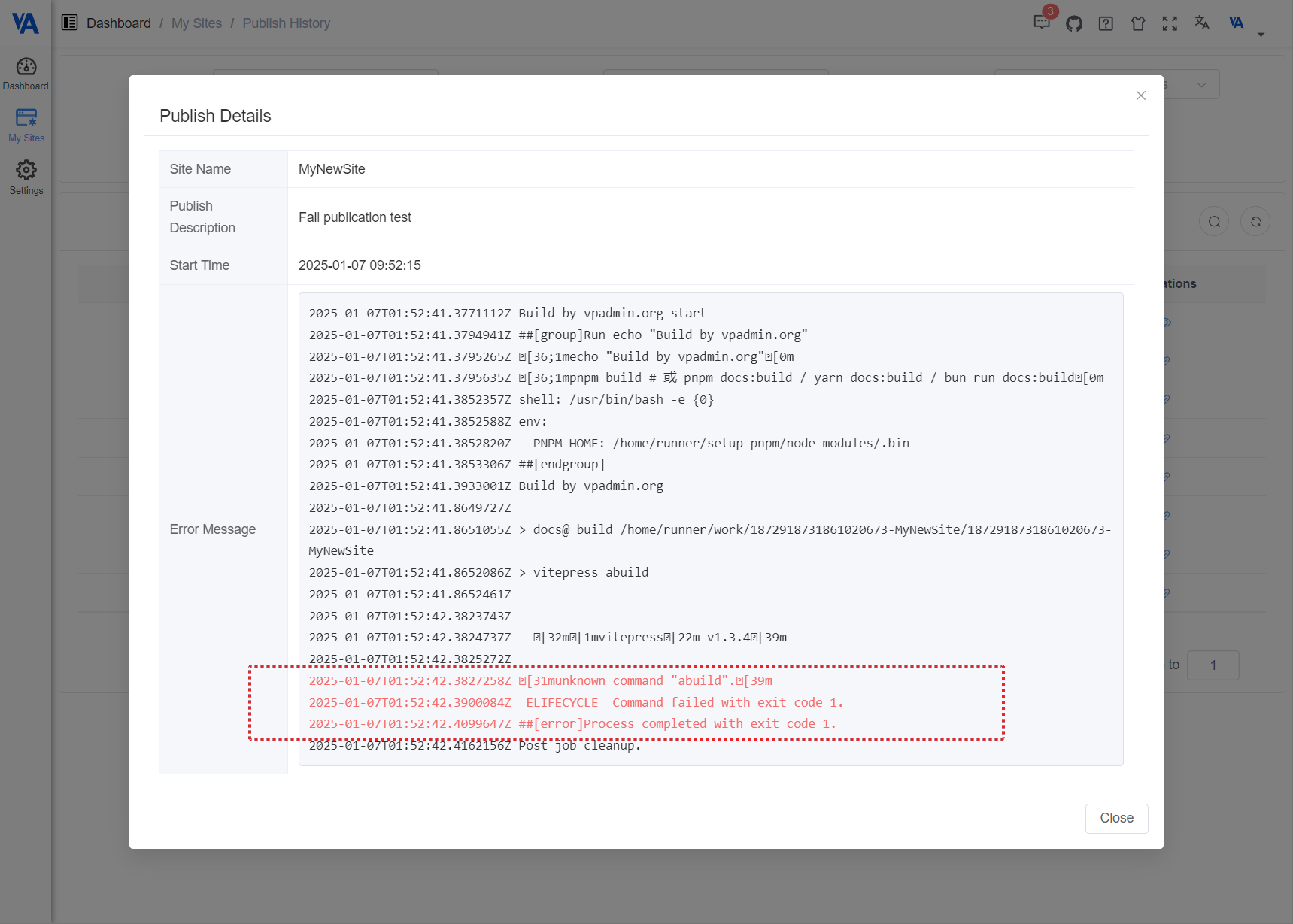Click the eye view icon in first table row
The width and height of the screenshot is (1293, 924).
(1165, 323)
